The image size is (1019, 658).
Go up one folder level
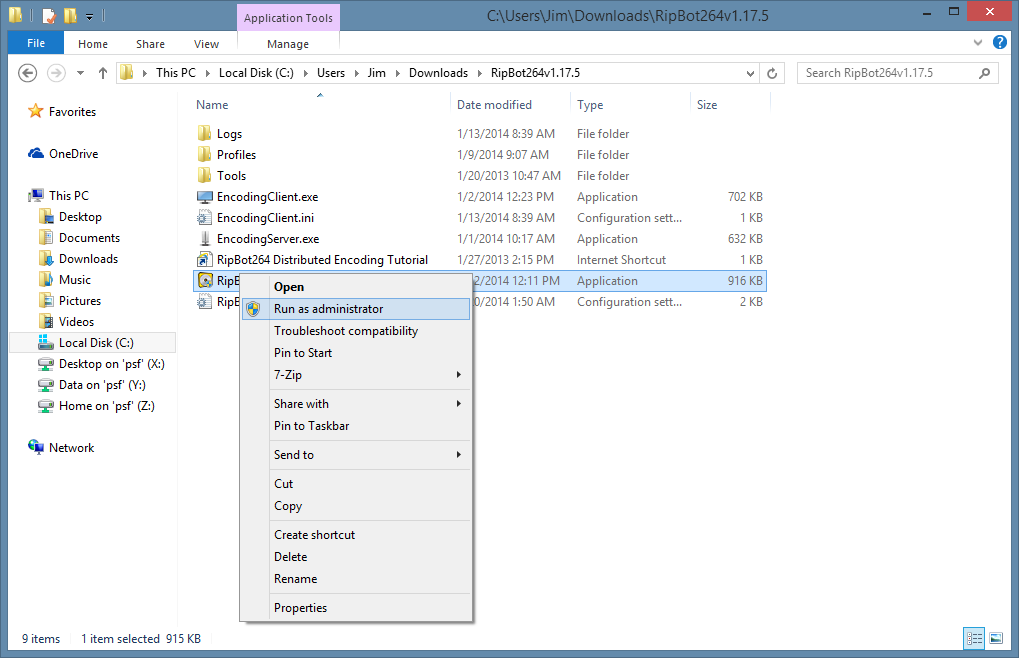point(103,73)
